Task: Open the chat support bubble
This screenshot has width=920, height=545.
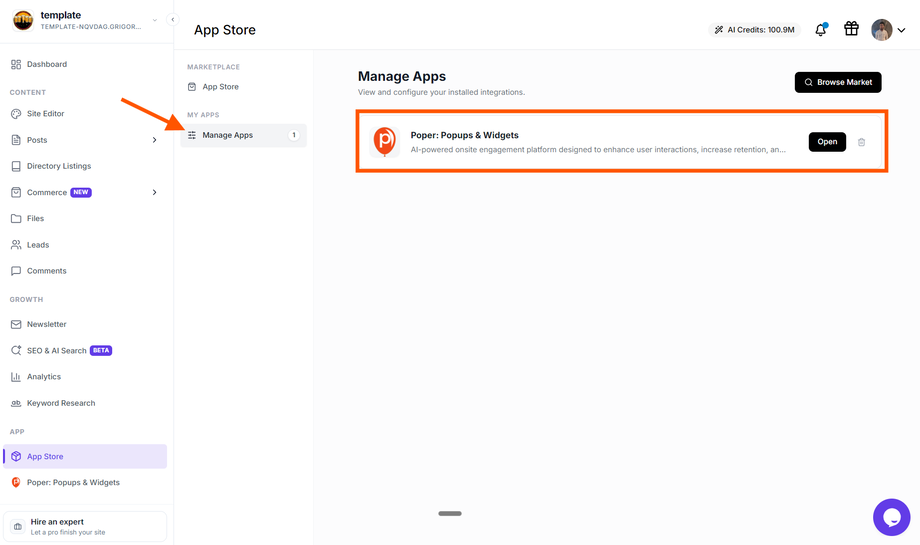Action: (x=891, y=517)
